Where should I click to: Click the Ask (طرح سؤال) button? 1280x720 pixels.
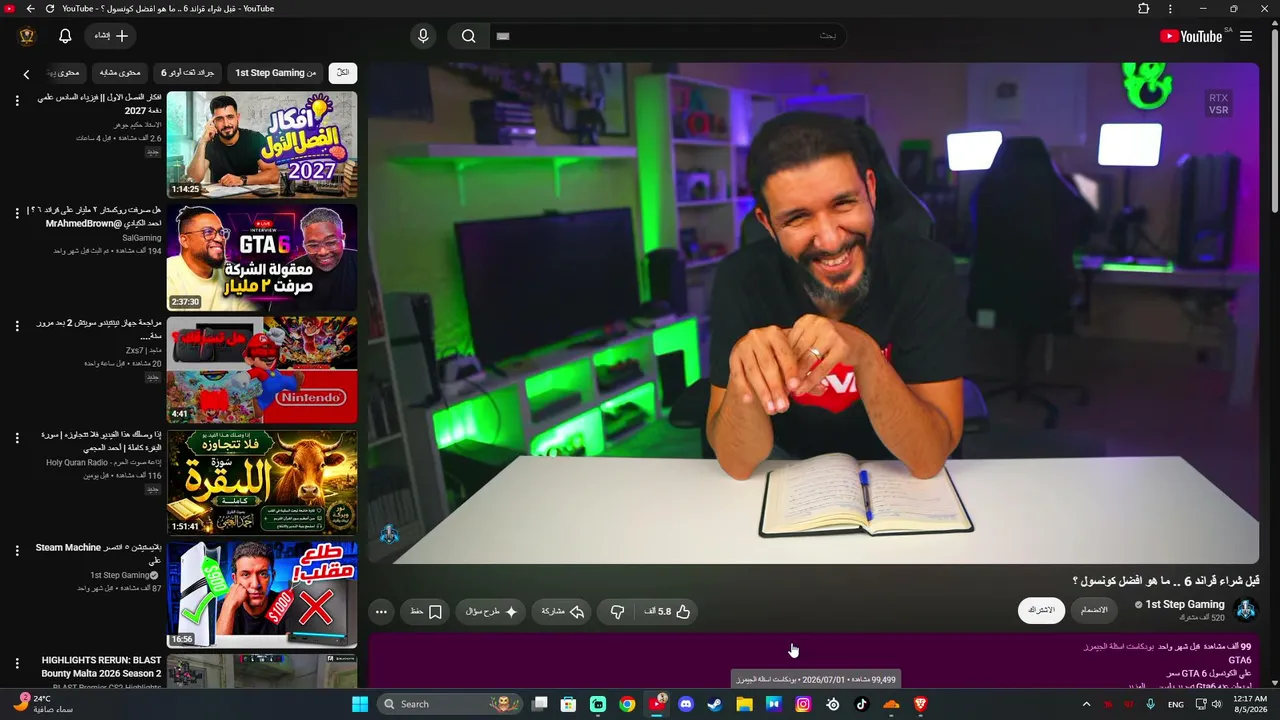click(491, 611)
